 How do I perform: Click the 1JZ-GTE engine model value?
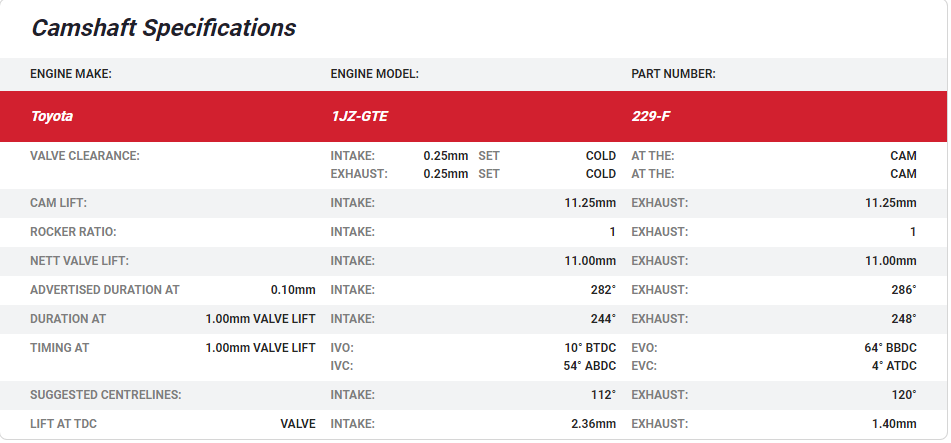tap(359, 116)
